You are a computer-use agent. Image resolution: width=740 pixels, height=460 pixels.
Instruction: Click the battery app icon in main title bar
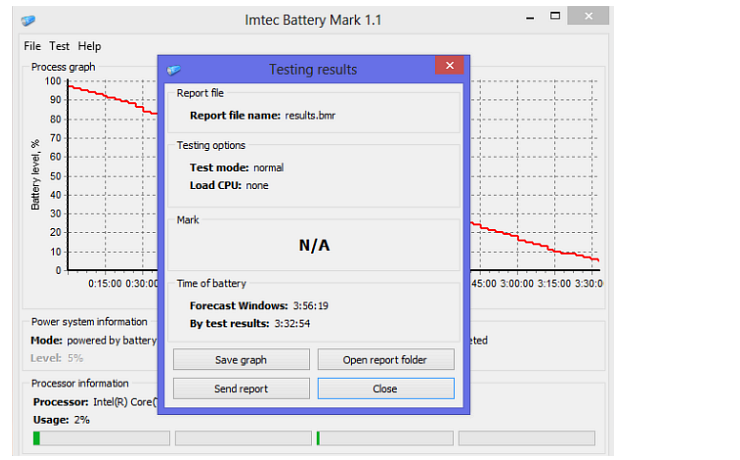(x=28, y=20)
